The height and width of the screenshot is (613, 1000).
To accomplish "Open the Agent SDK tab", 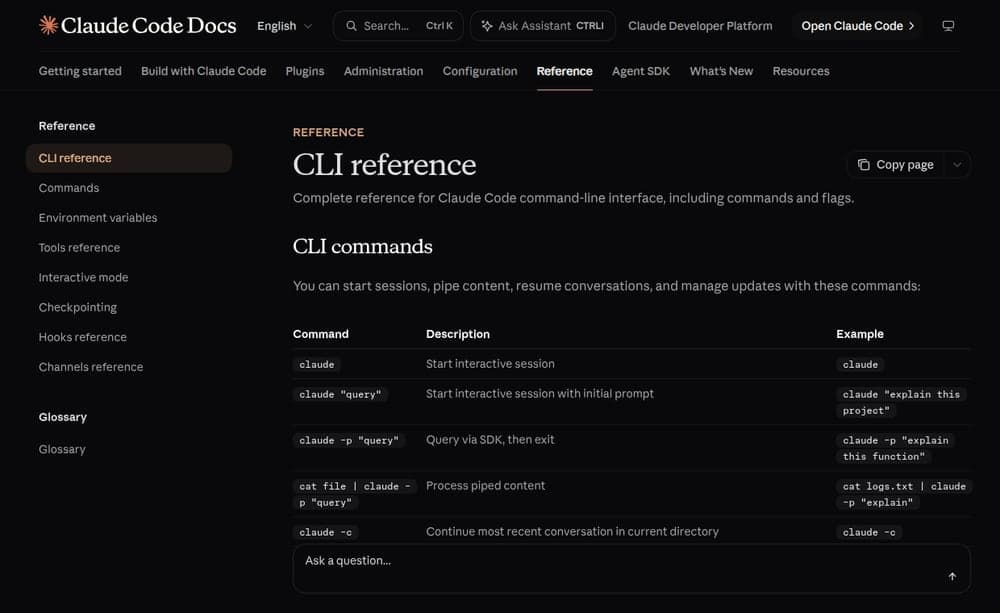I will pos(641,71).
